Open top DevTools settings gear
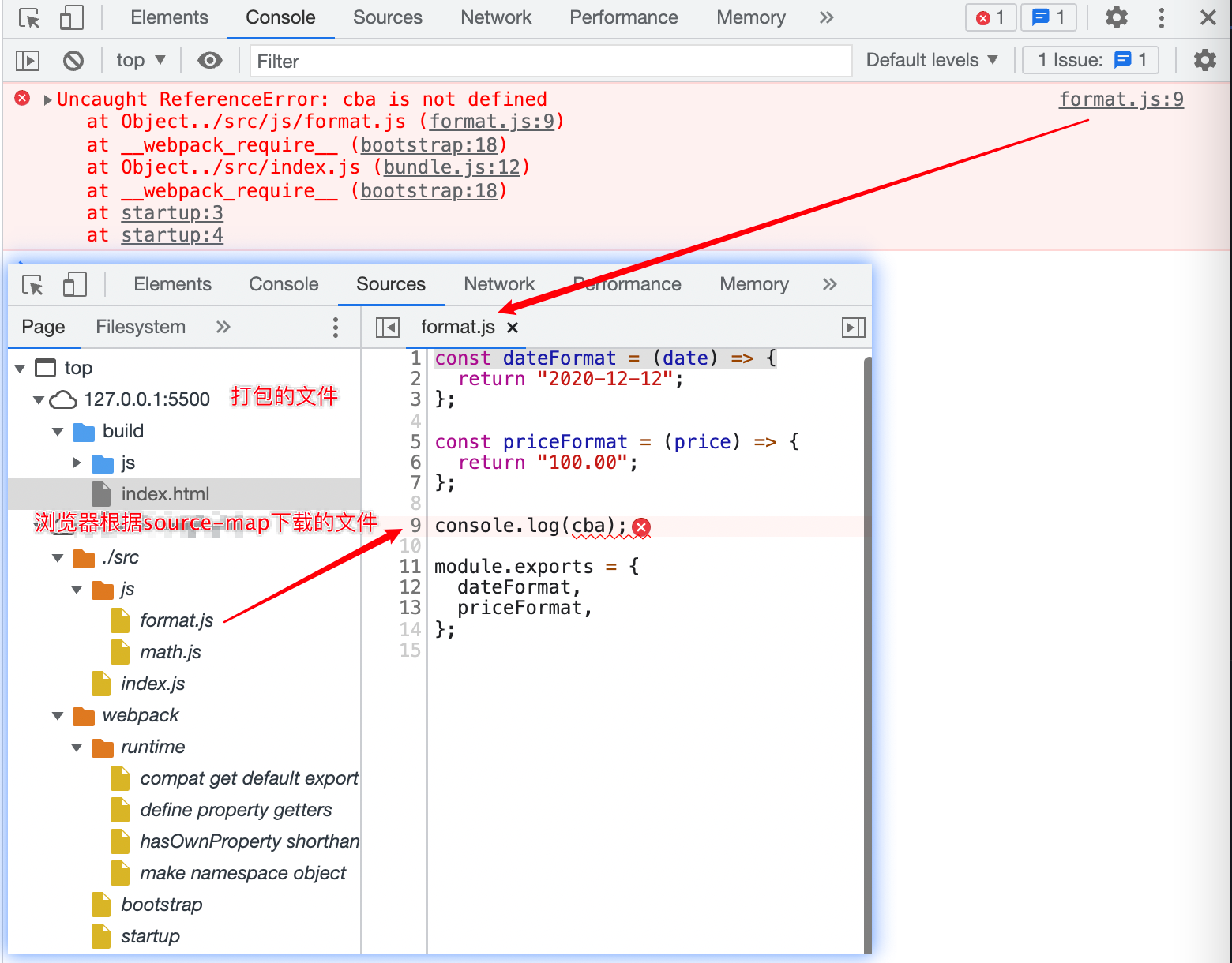Viewport: 1232px width, 963px height. tap(1117, 17)
